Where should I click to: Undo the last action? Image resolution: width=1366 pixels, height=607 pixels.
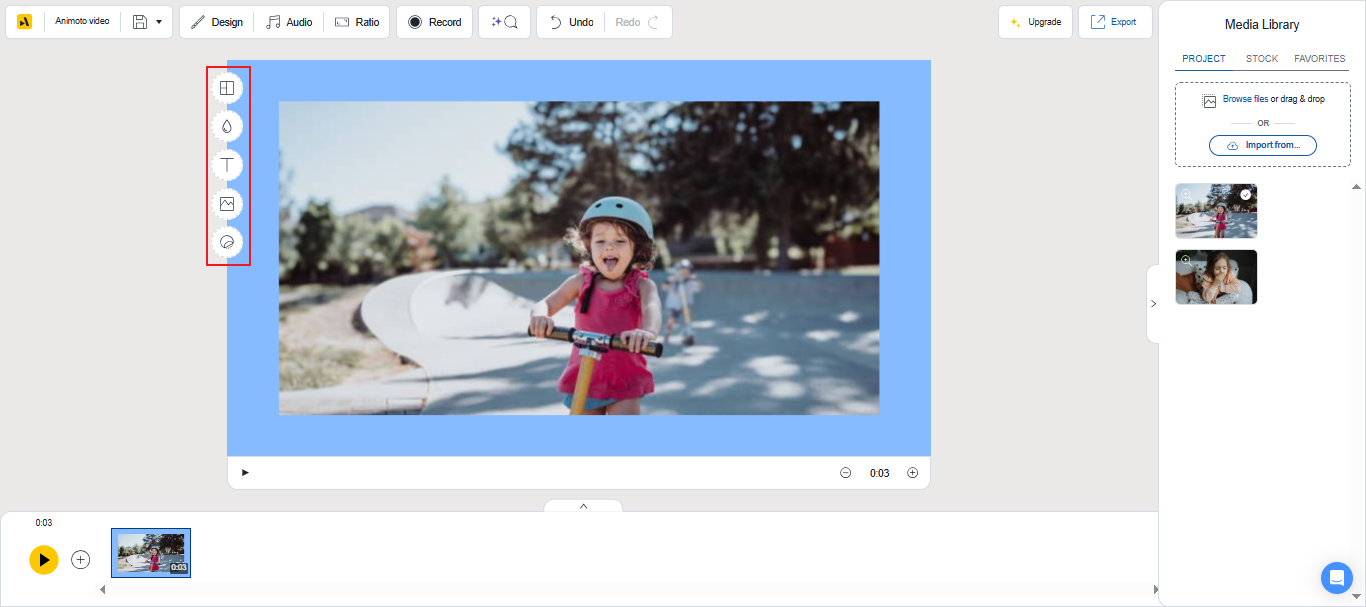[x=571, y=22]
